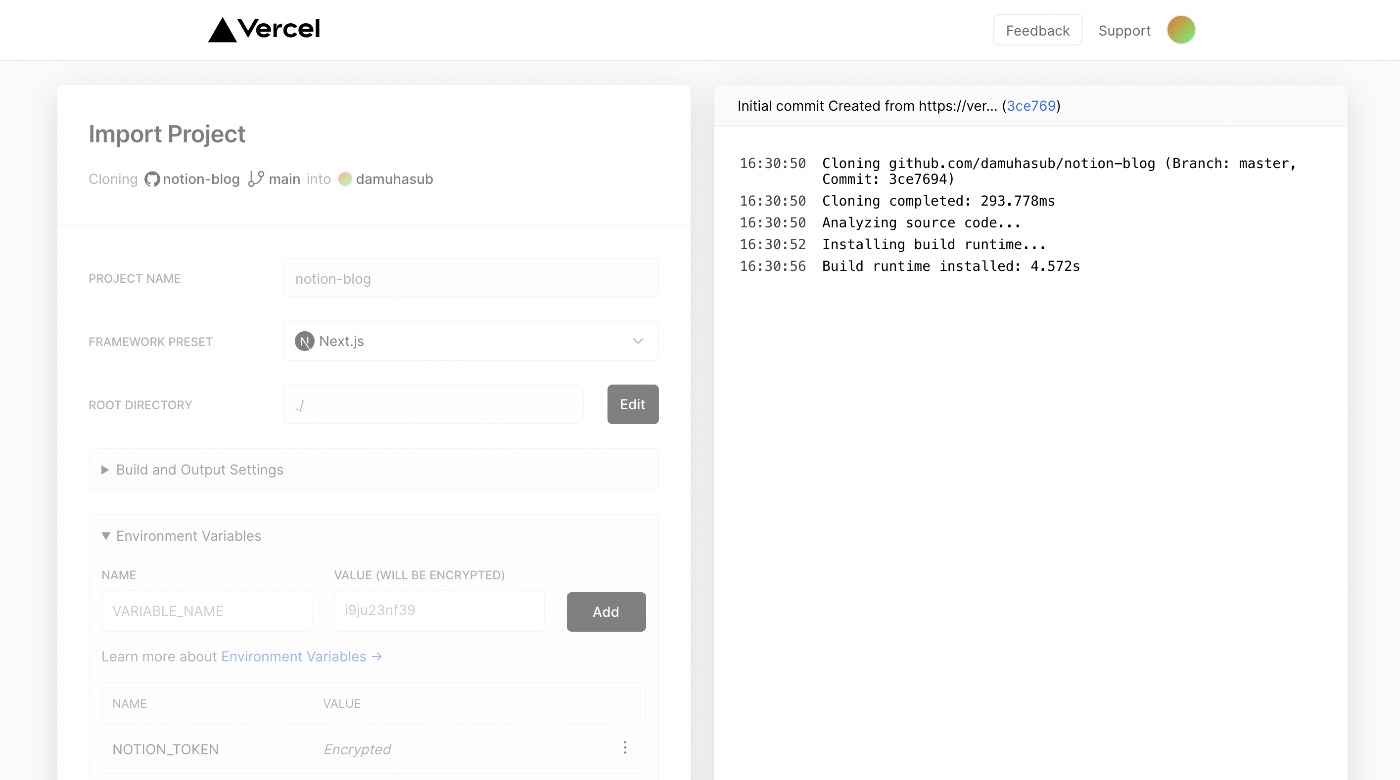
Task: Click the 'Analyzing source code...' log line
Action: [x=921, y=223]
